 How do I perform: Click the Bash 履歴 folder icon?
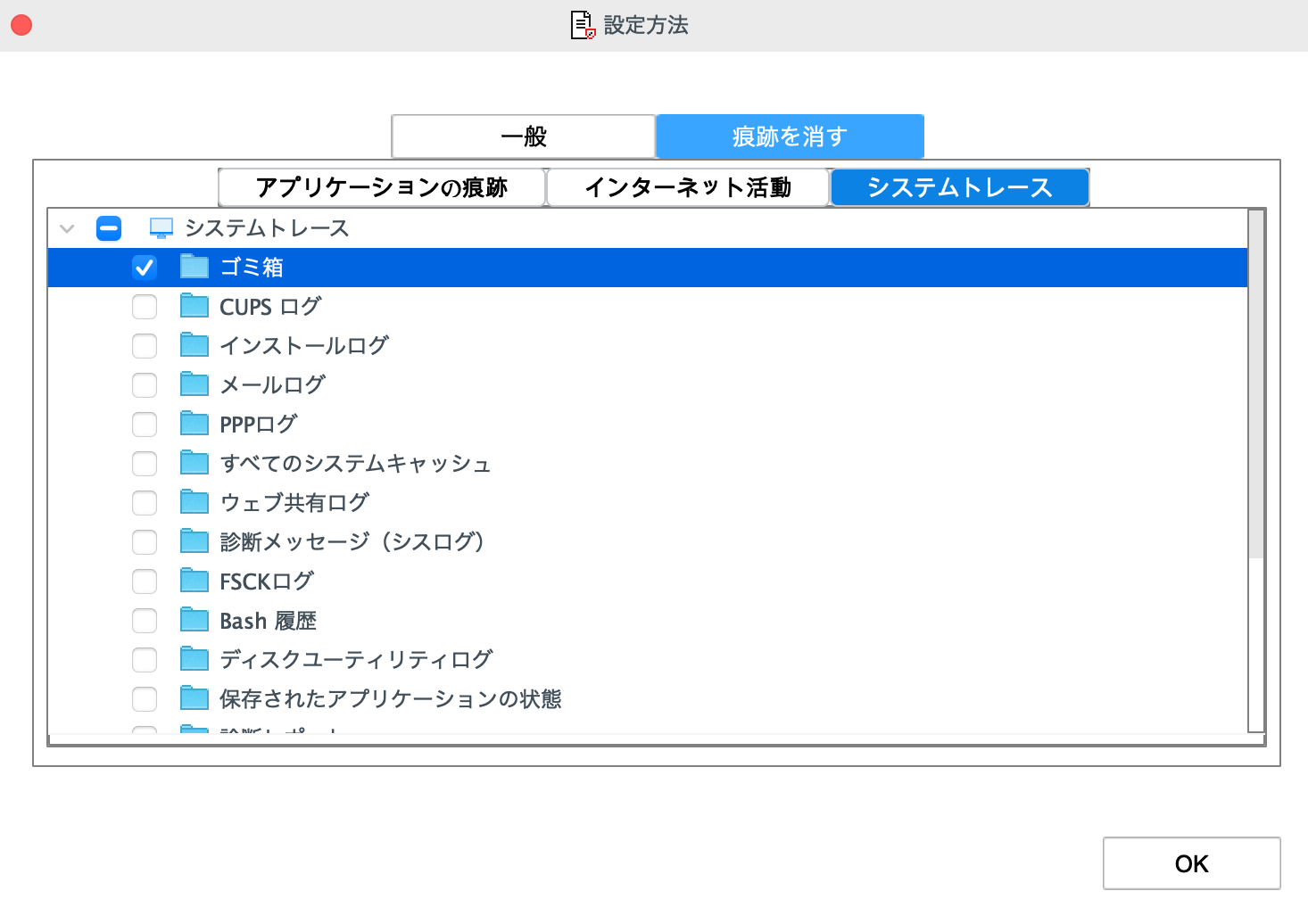pyautogui.click(x=195, y=620)
